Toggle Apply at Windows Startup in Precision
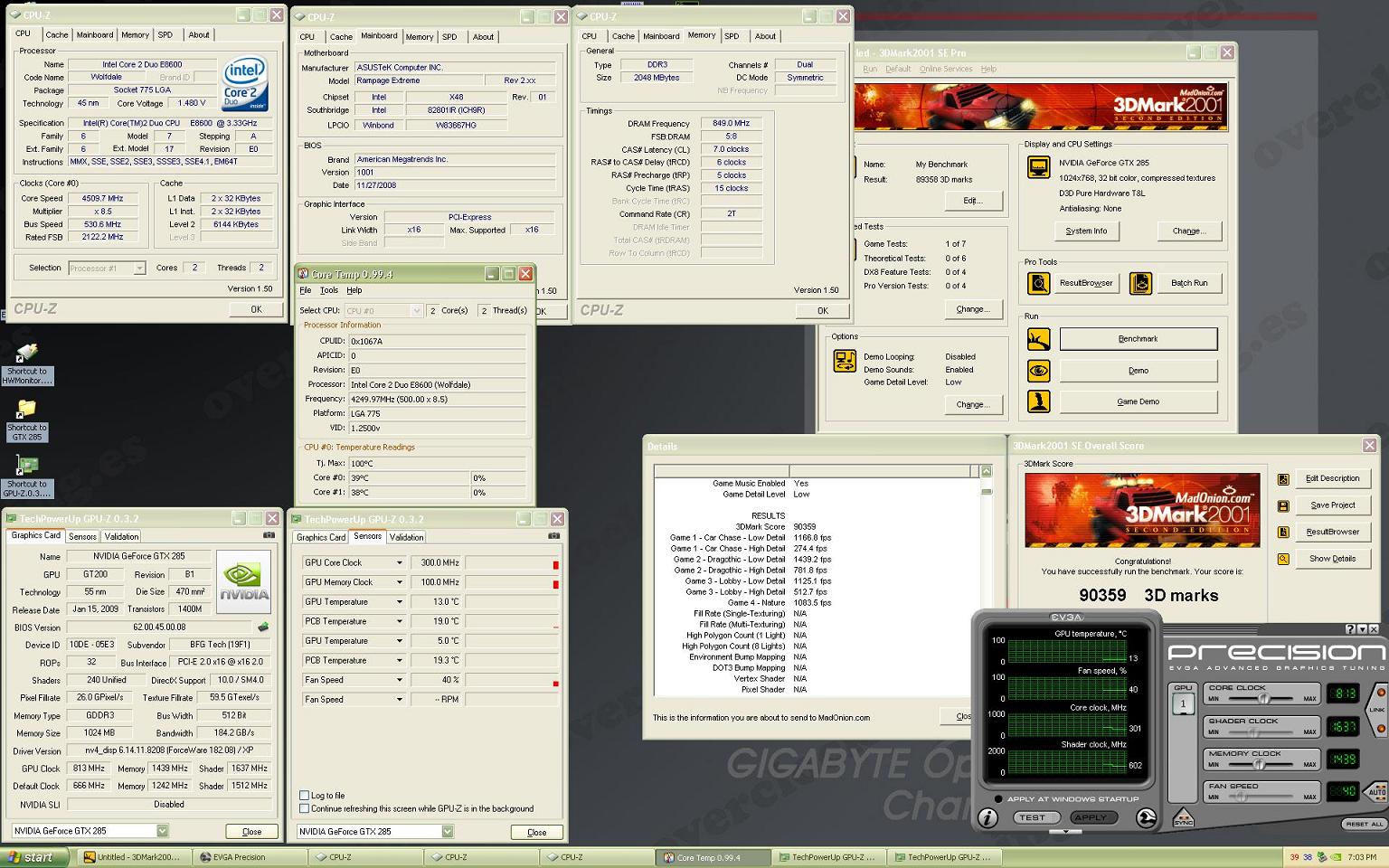The image size is (1389, 868). [x=998, y=799]
